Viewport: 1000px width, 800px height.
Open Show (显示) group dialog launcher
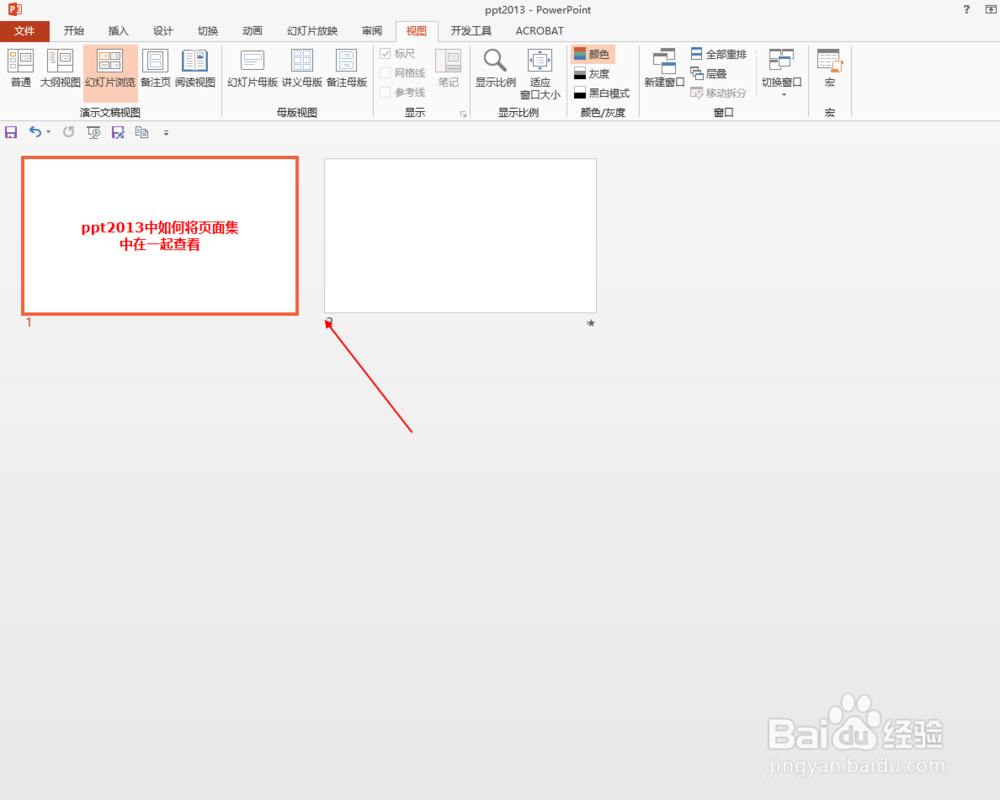(x=463, y=114)
